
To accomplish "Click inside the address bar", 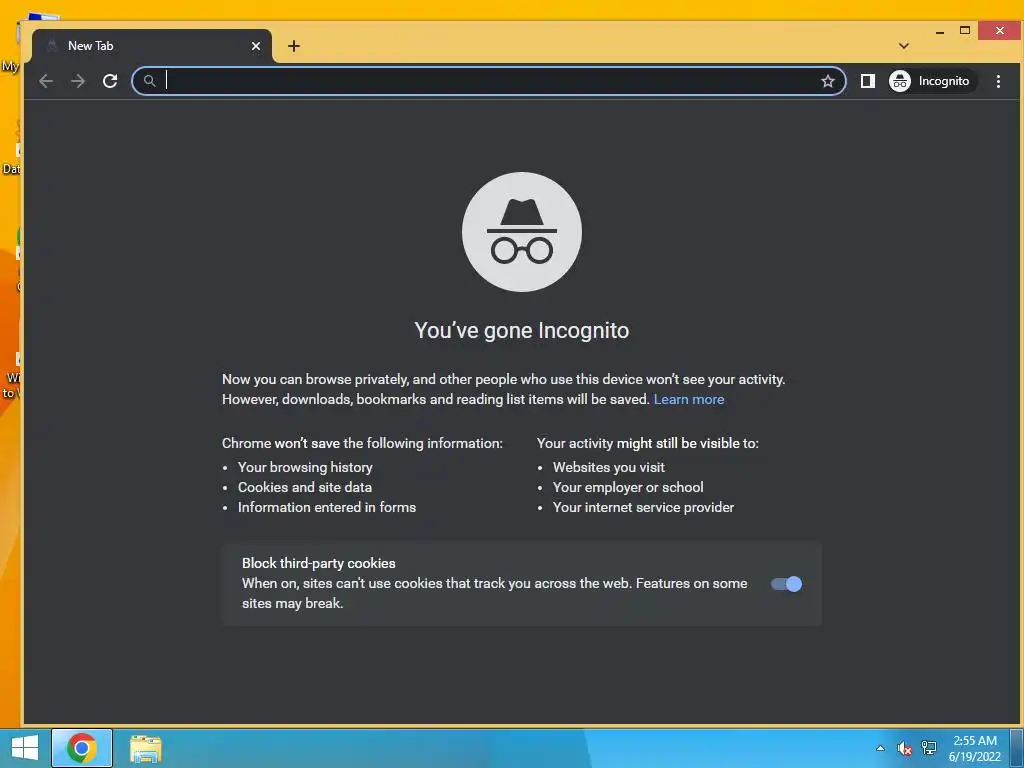I will (x=488, y=81).
